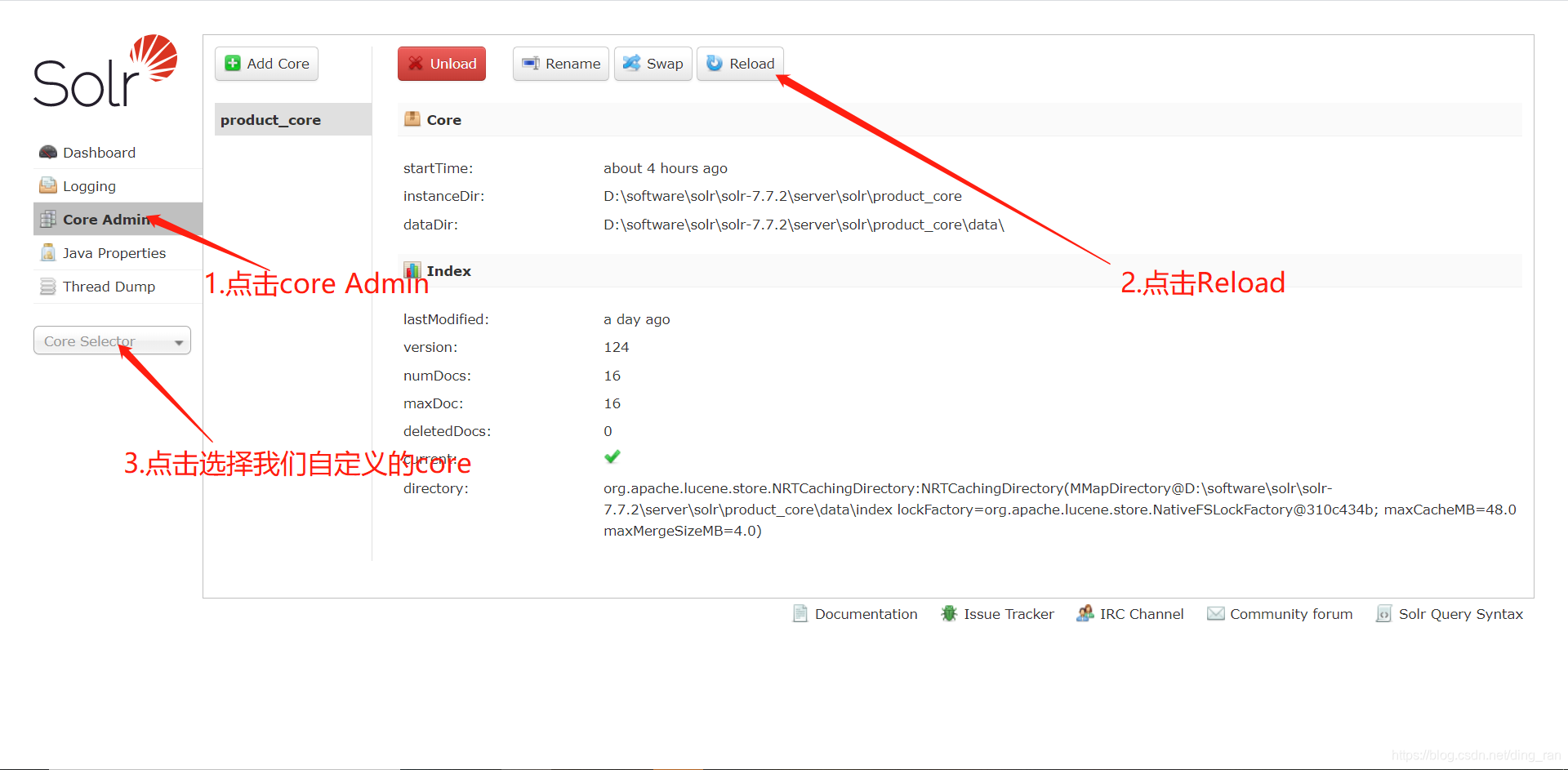Click the Swap button
Screen dimensions: 1568x770
[653, 64]
